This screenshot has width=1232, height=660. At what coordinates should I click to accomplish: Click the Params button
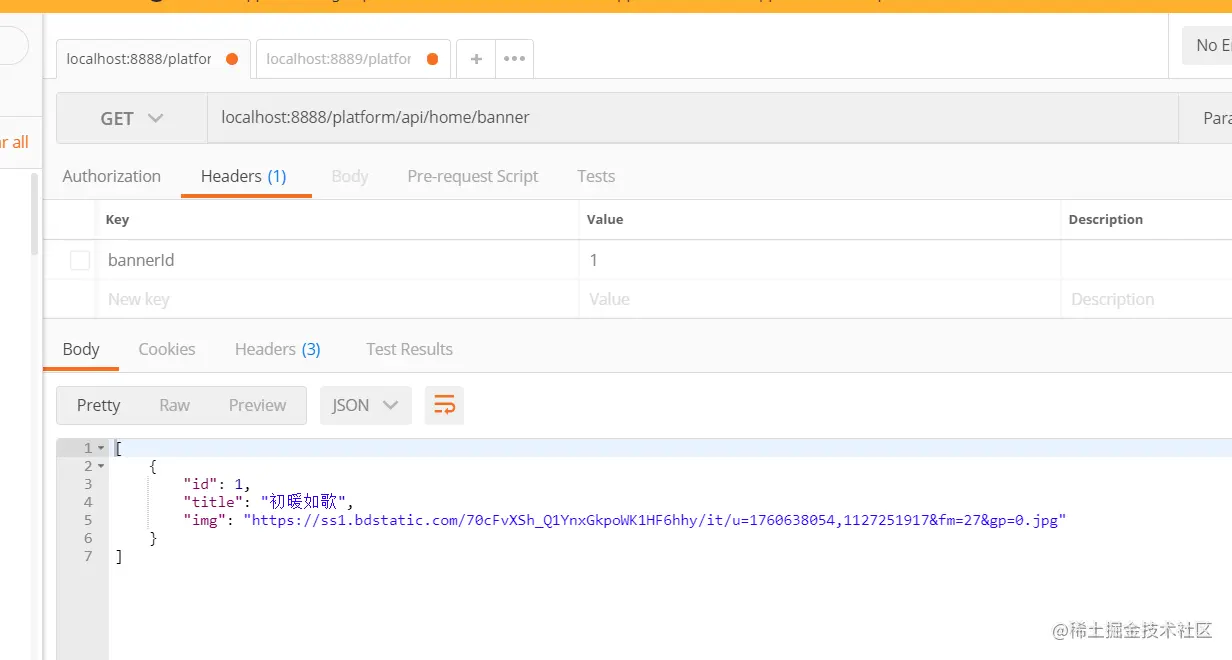click(1206, 118)
